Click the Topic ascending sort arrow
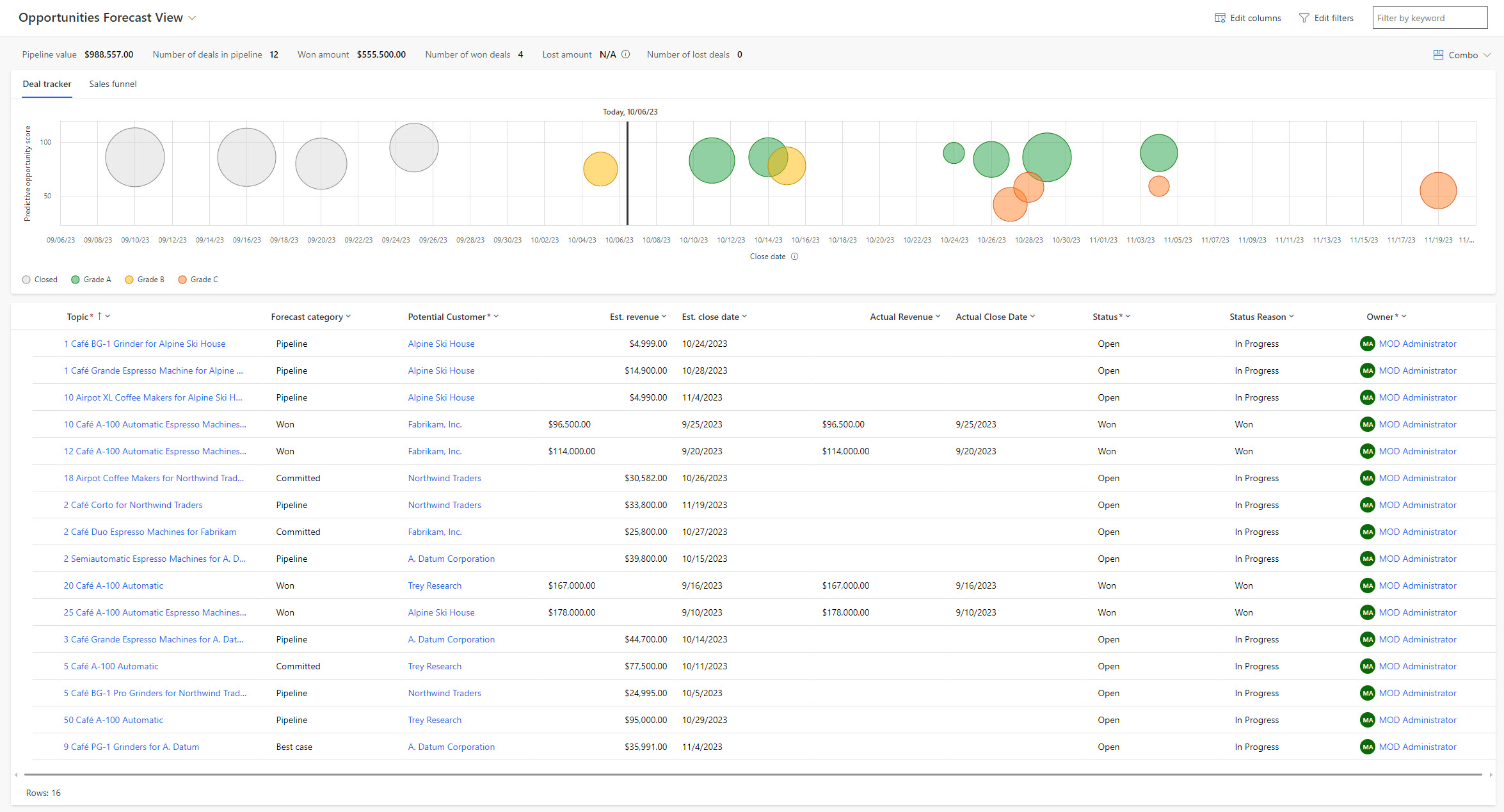 [99, 316]
